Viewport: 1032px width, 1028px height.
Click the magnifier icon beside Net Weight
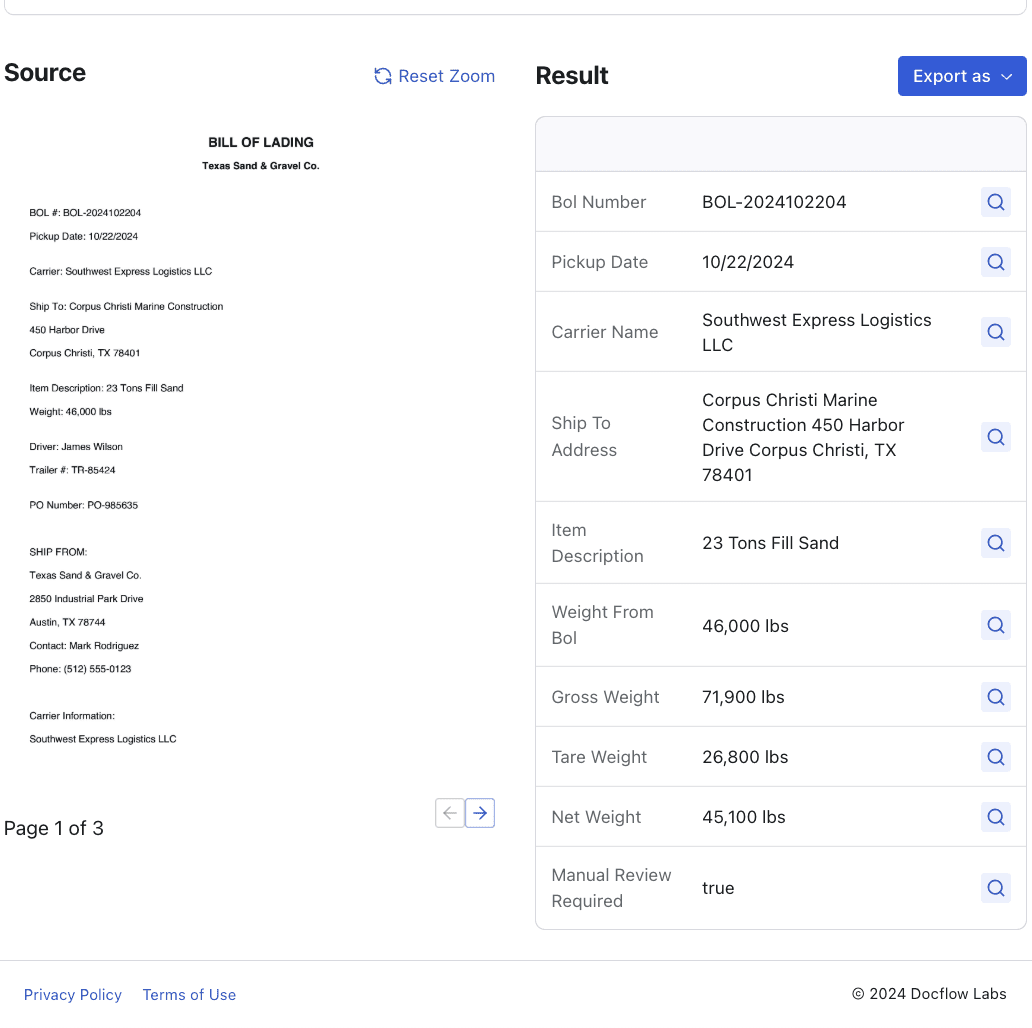pyautogui.click(x=995, y=816)
